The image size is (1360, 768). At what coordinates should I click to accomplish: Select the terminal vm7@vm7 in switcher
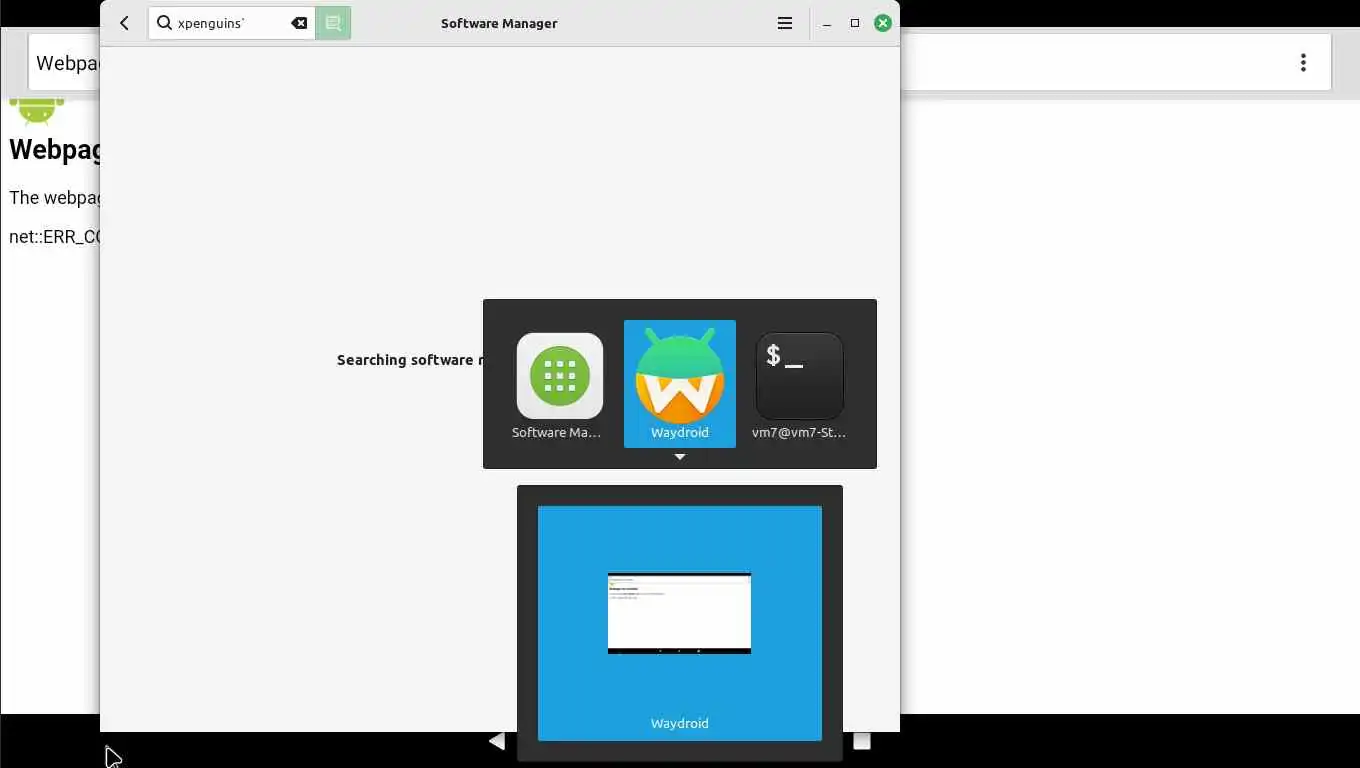click(x=800, y=384)
